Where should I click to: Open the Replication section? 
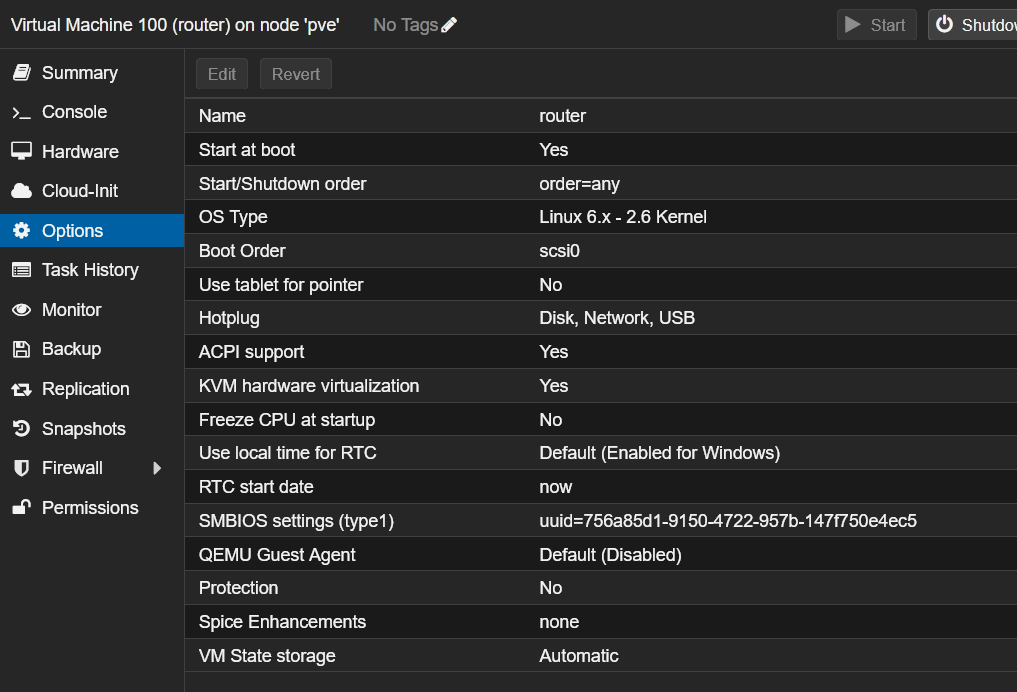[85, 389]
